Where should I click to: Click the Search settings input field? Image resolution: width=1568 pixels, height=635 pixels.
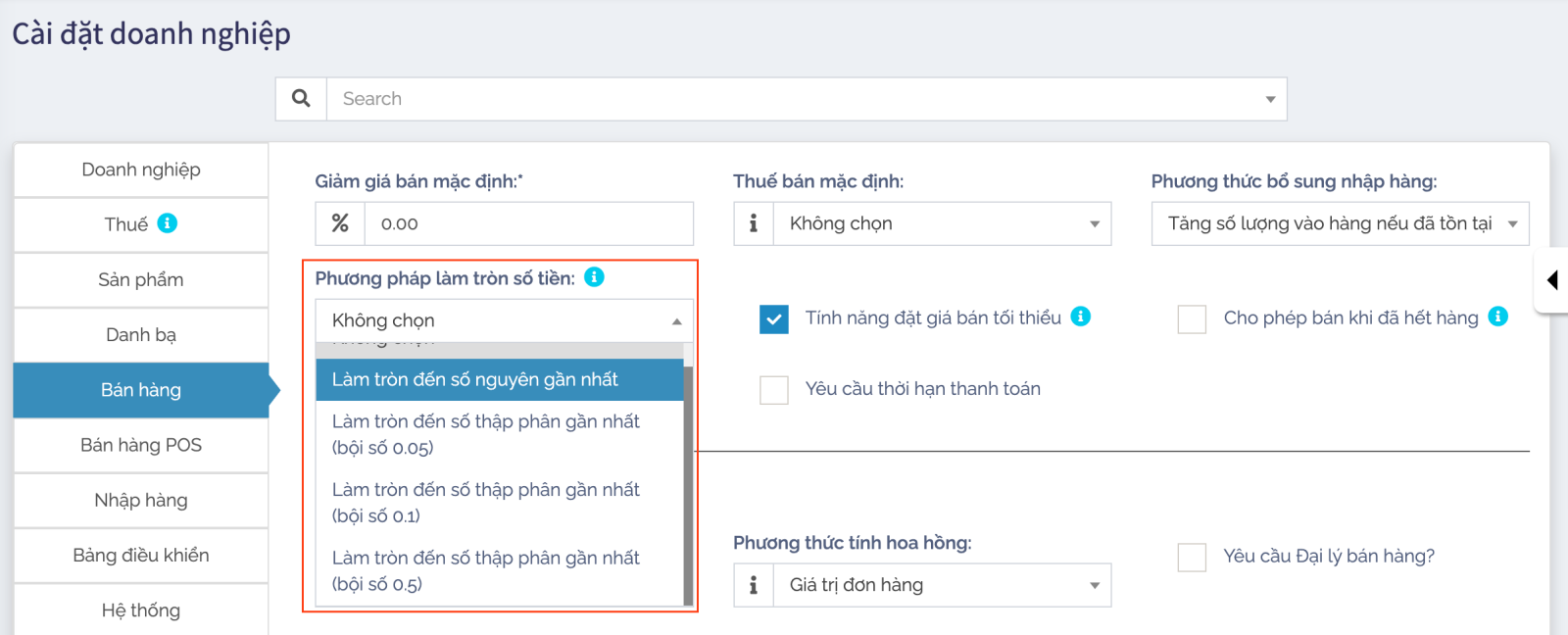[x=794, y=99]
